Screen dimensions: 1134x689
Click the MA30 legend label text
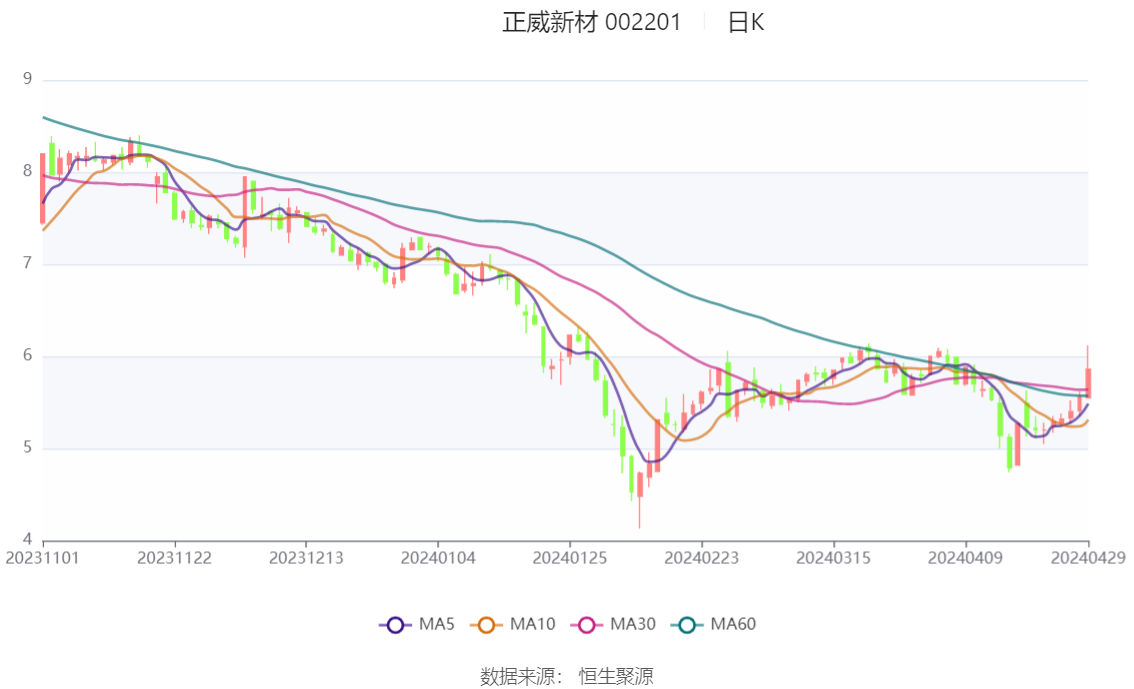coord(633,624)
